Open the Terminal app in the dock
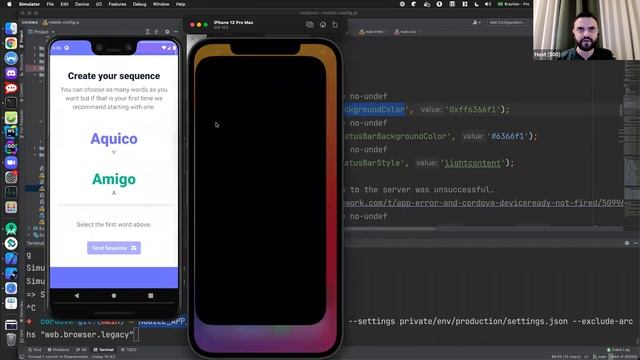 tap(11, 103)
